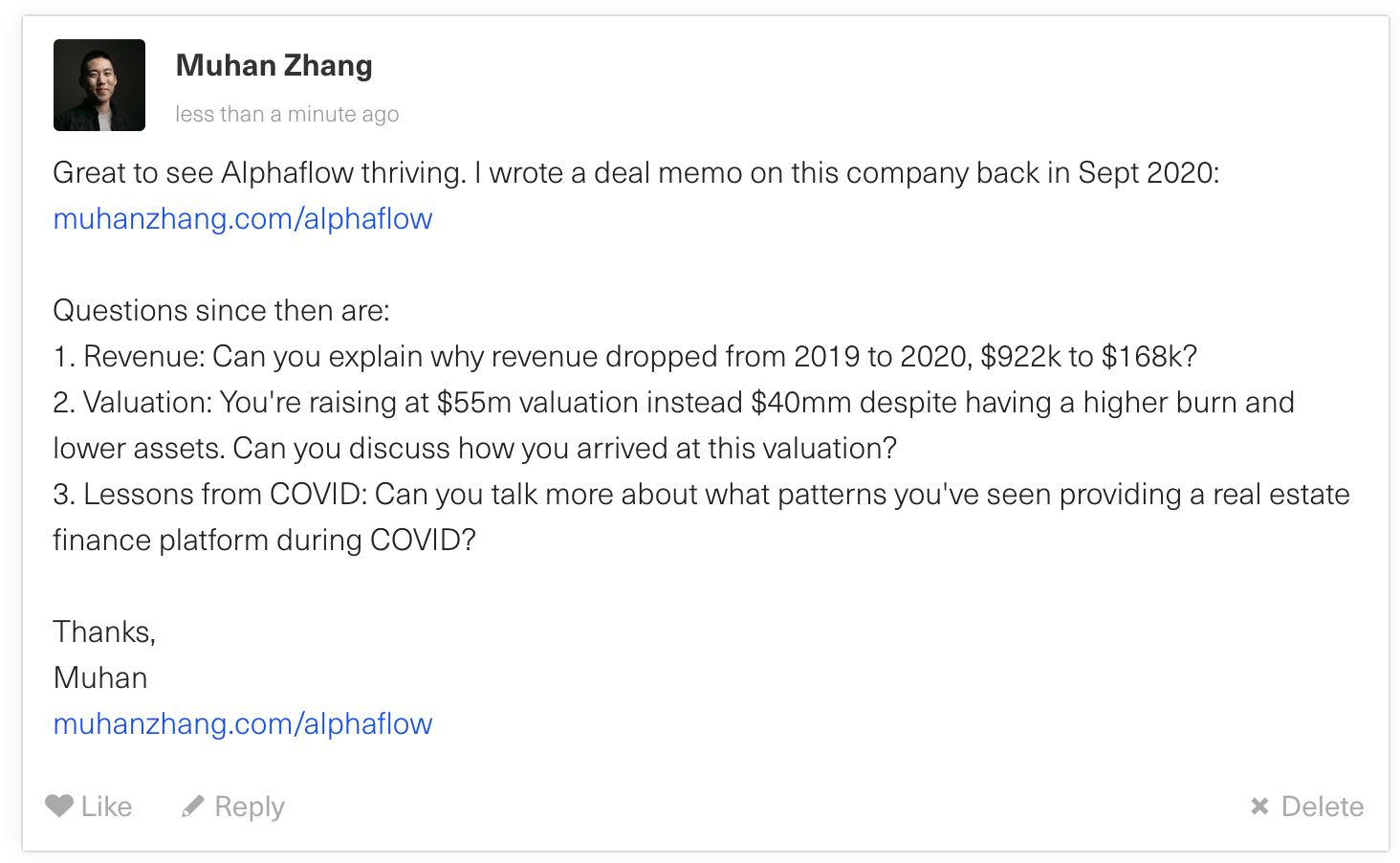Choose the Reply text button
The height and width of the screenshot is (863, 1400).
[x=250, y=808]
